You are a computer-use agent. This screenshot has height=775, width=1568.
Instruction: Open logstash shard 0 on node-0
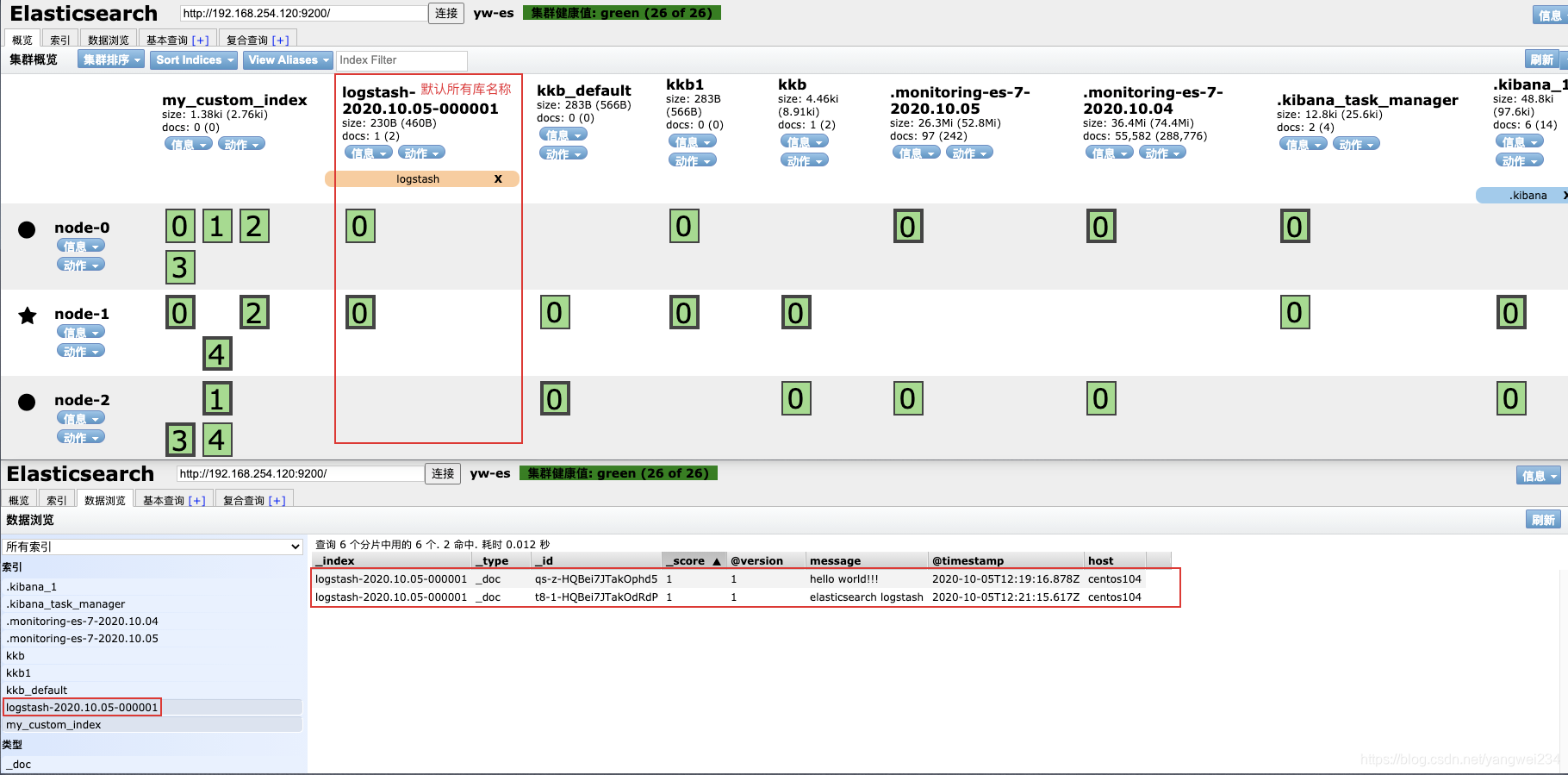[x=360, y=227]
